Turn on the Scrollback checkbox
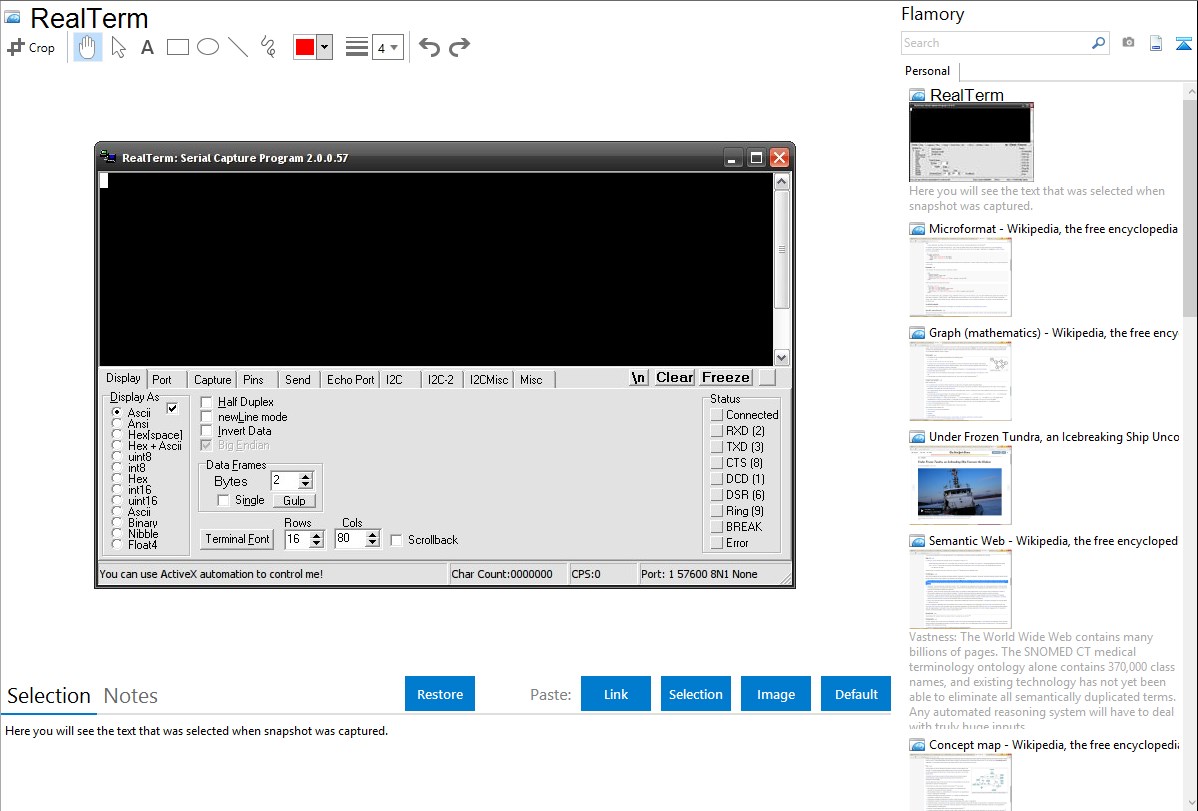The image size is (1198, 811). click(396, 540)
